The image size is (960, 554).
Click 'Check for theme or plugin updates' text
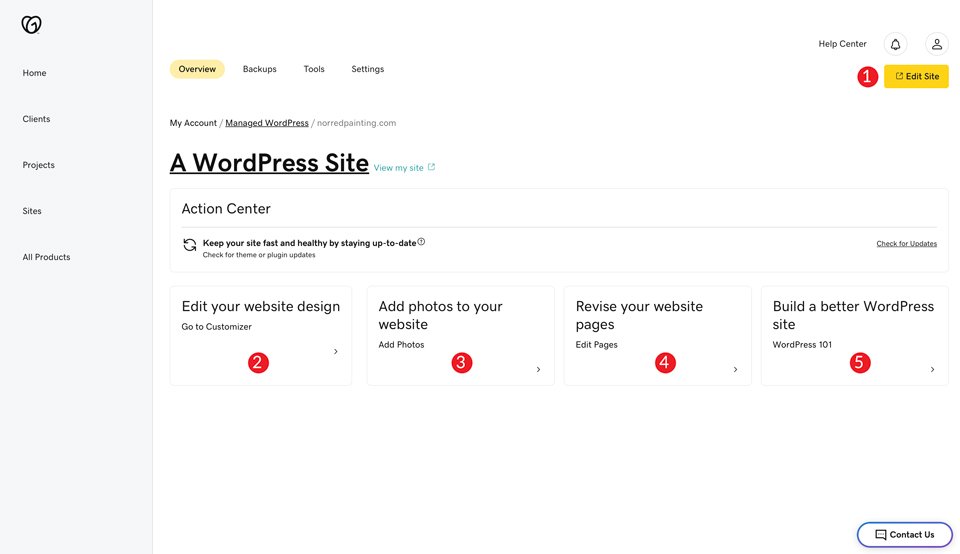pyautogui.click(x=259, y=255)
